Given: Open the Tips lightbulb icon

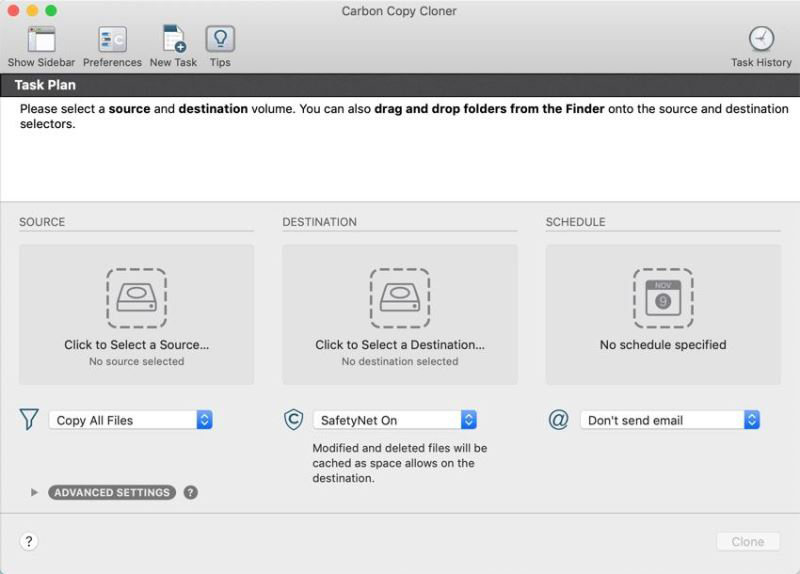Looking at the screenshot, I should (220, 39).
